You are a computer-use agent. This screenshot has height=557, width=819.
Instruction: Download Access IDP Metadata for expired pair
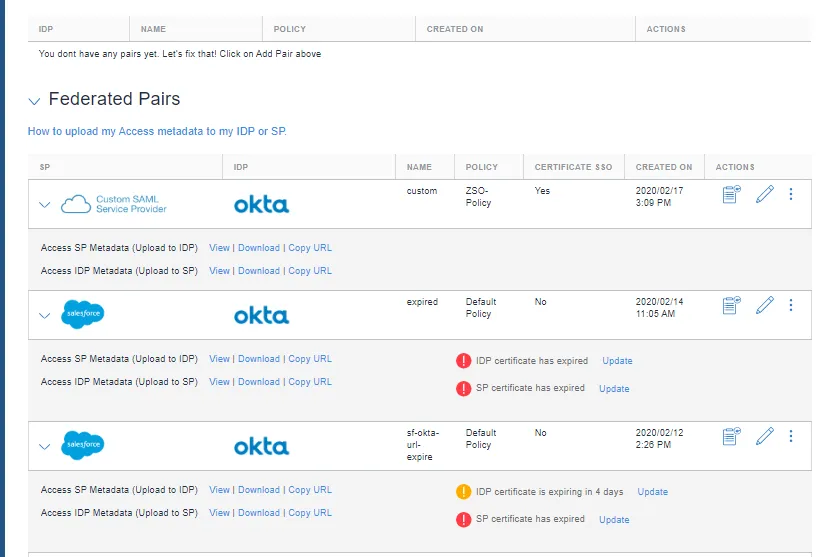pos(259,382)
